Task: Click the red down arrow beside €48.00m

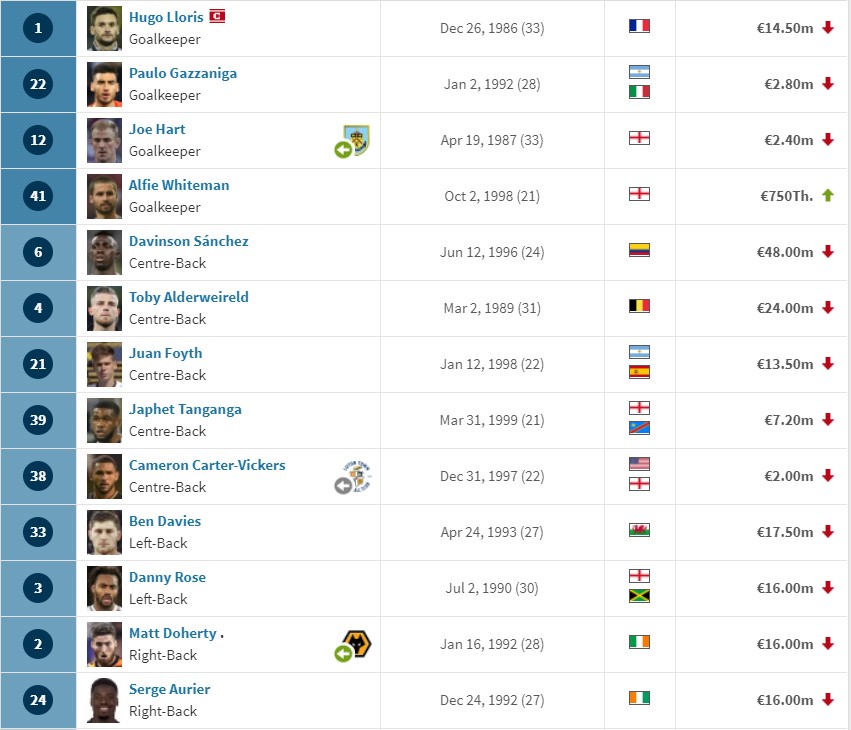Action: 828,251
